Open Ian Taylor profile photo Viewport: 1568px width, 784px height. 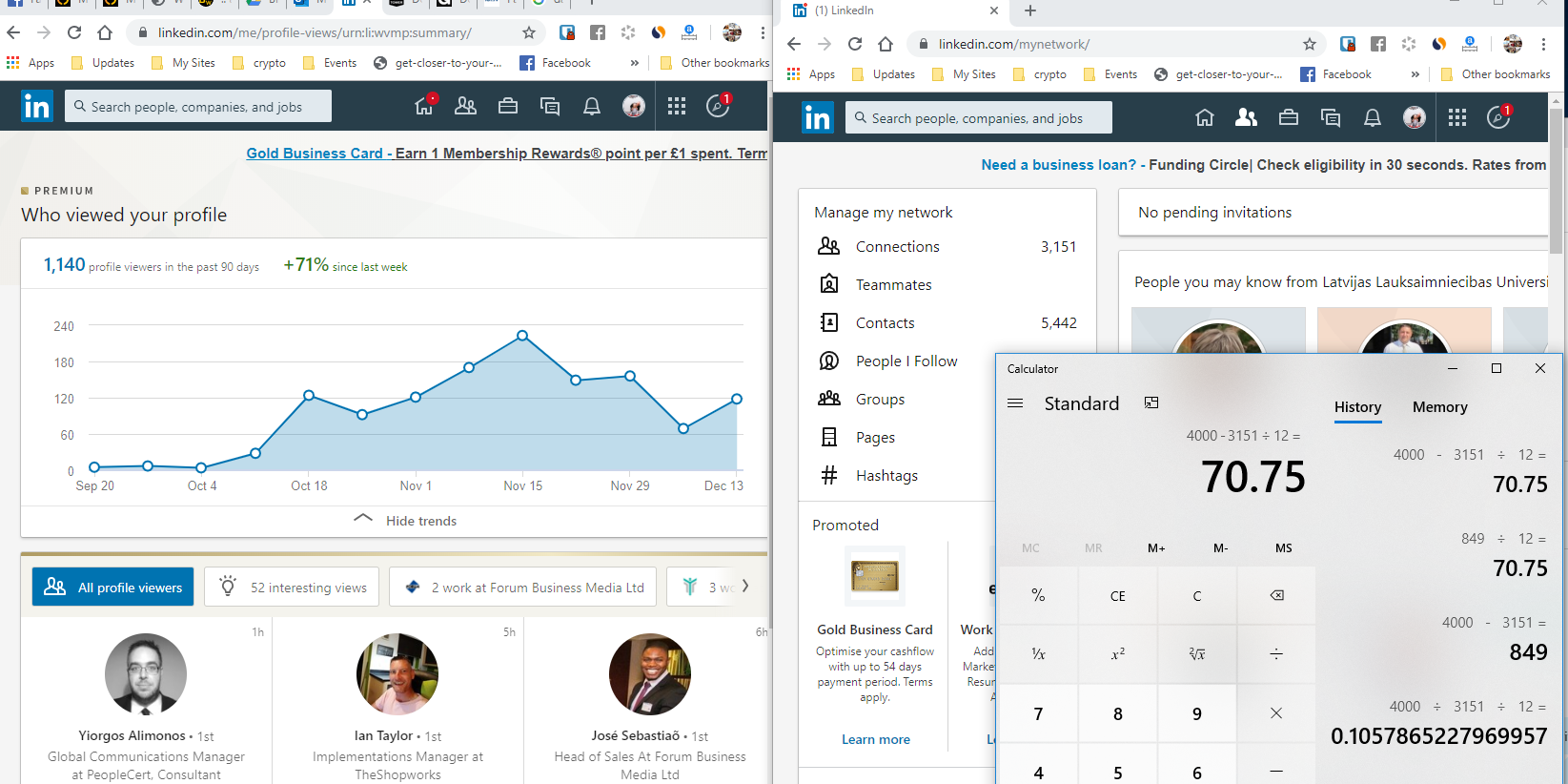point(397,674)
